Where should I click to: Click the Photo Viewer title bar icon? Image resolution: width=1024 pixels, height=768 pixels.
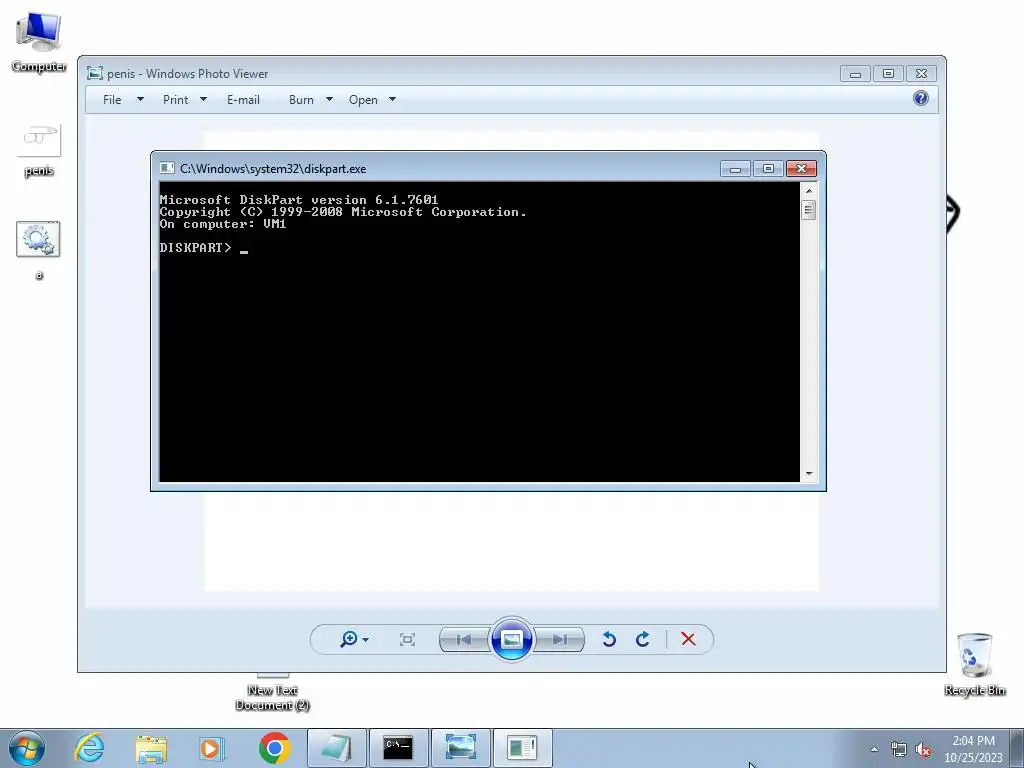coord(95,74)
